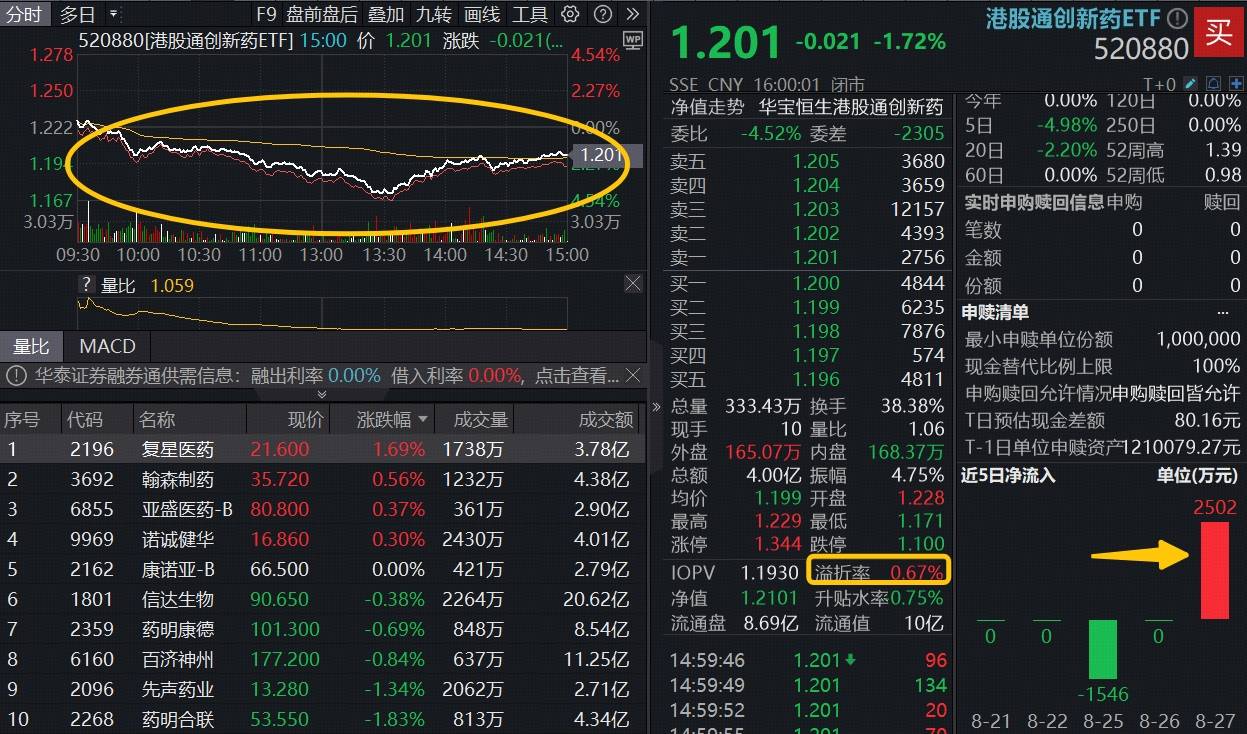
Task: Click the info icon beside 港股通创新药ETF title
Action: point(1177,18)
